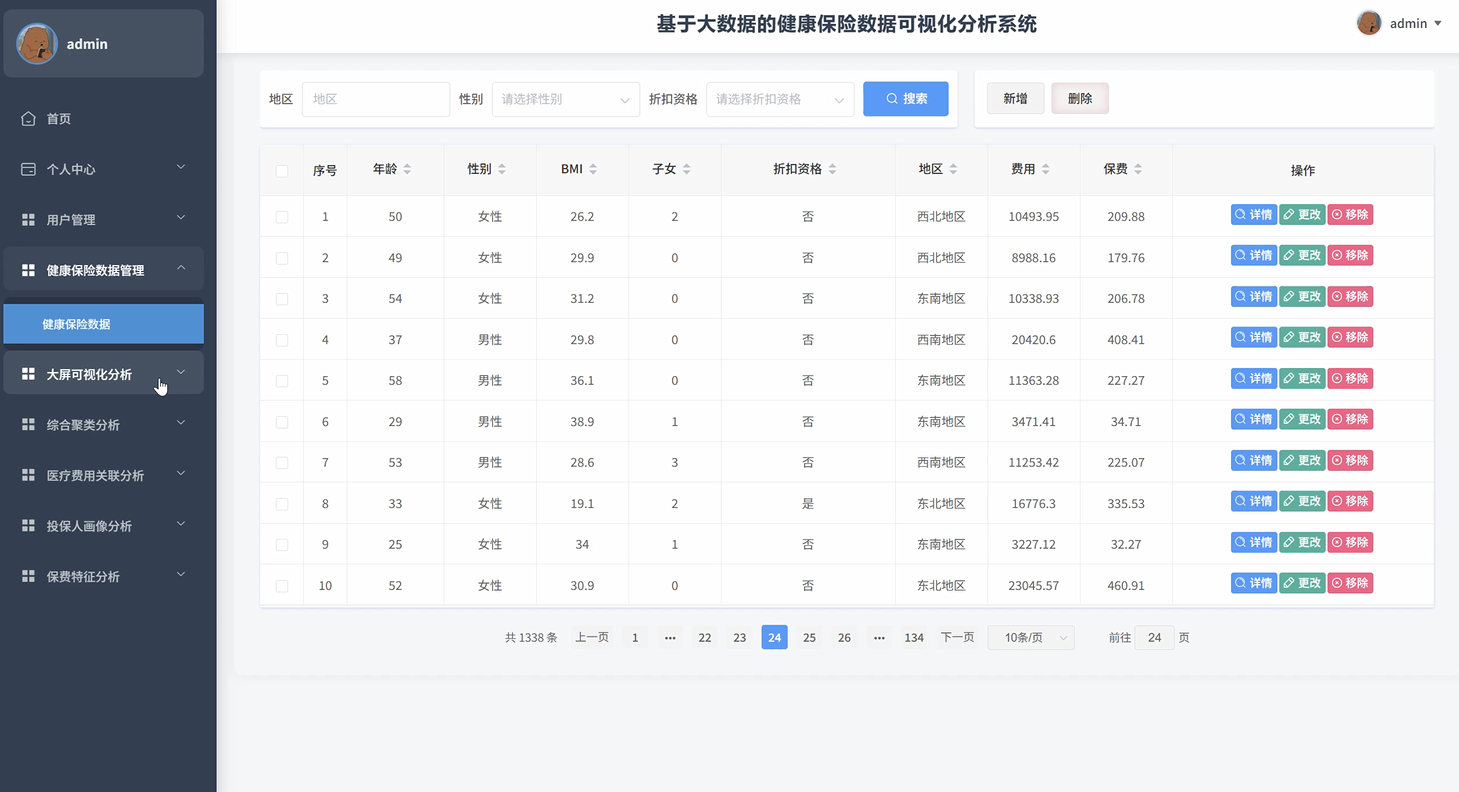Click the top-right admin avatar
This screenshot has width=1459, height=792.
point(1369,23)
